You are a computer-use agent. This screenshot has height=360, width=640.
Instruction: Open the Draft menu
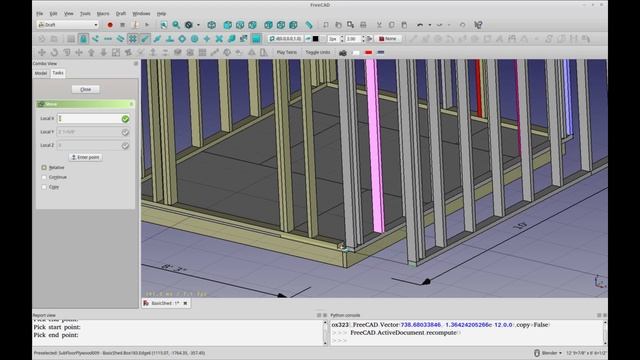coord(121,13)
